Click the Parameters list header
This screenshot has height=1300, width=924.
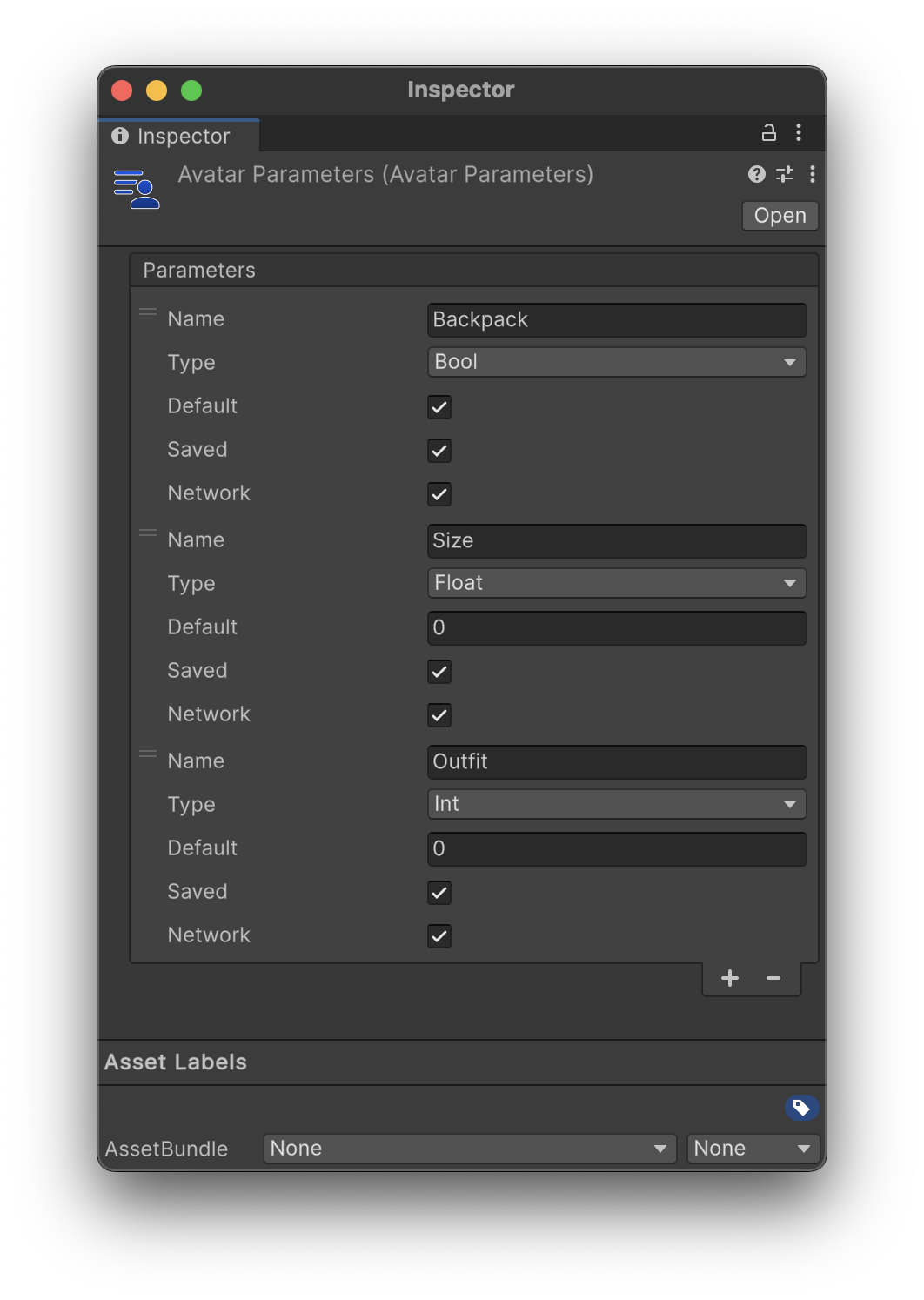tap(473, 271)
